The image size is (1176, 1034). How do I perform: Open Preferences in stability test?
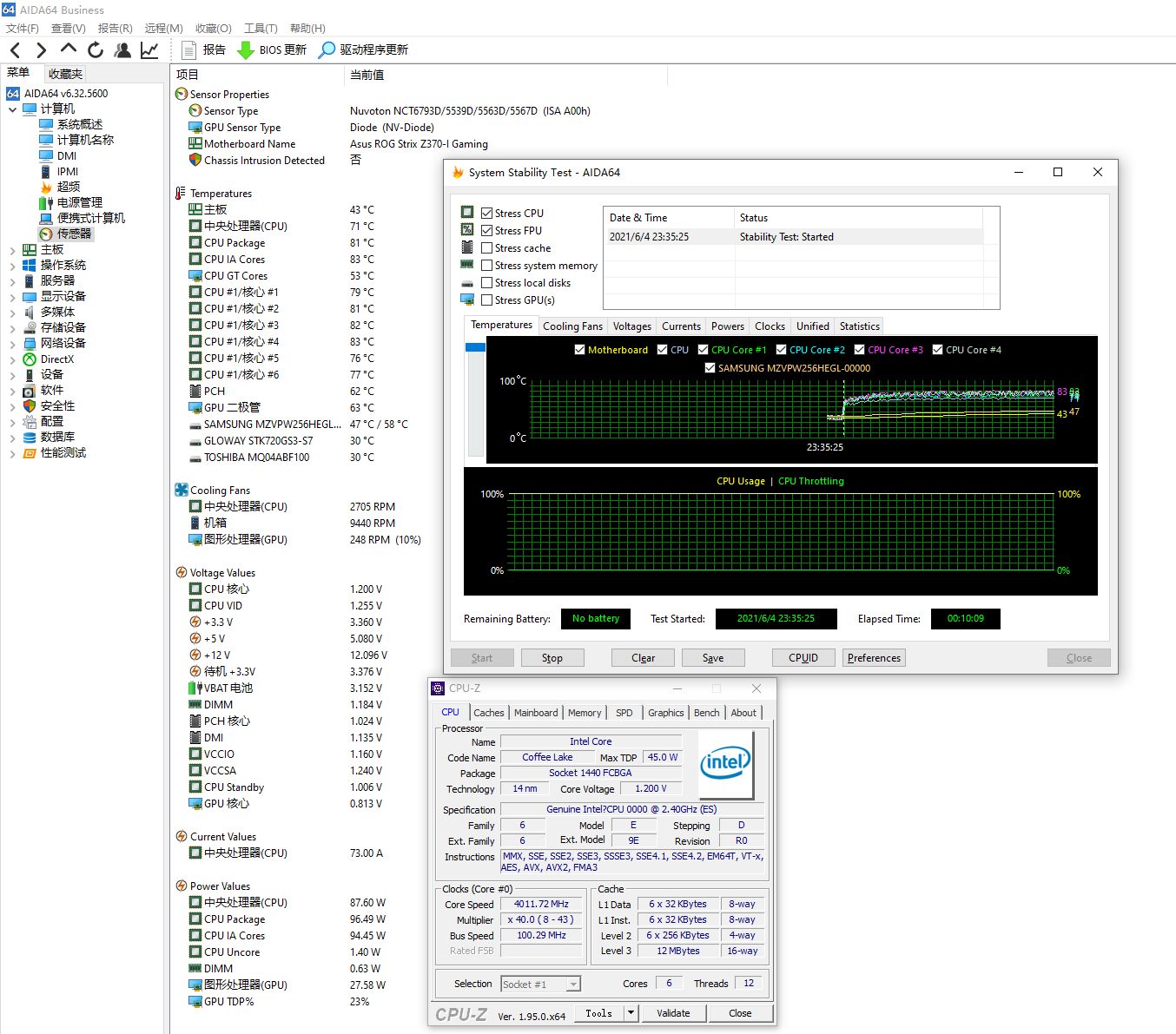point(874,658)
